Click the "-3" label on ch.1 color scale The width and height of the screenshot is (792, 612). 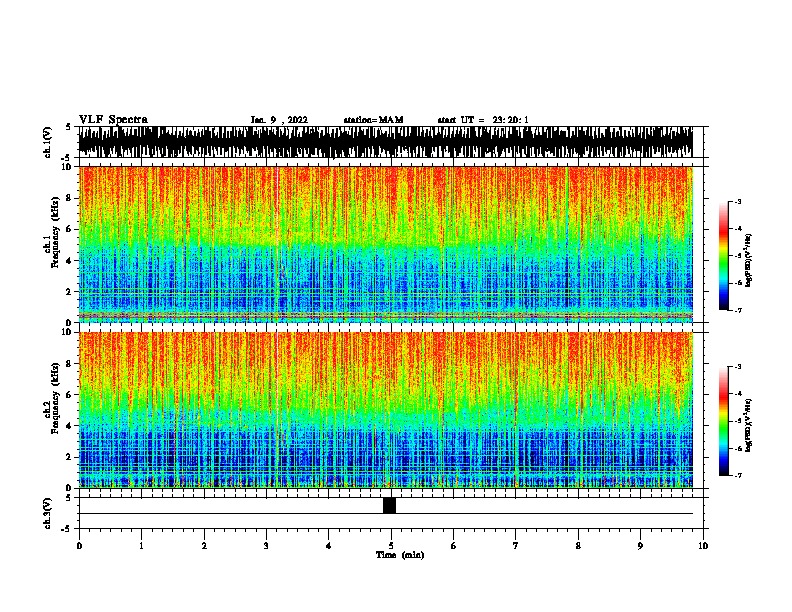pyautogui.click(x=737, y=201)
